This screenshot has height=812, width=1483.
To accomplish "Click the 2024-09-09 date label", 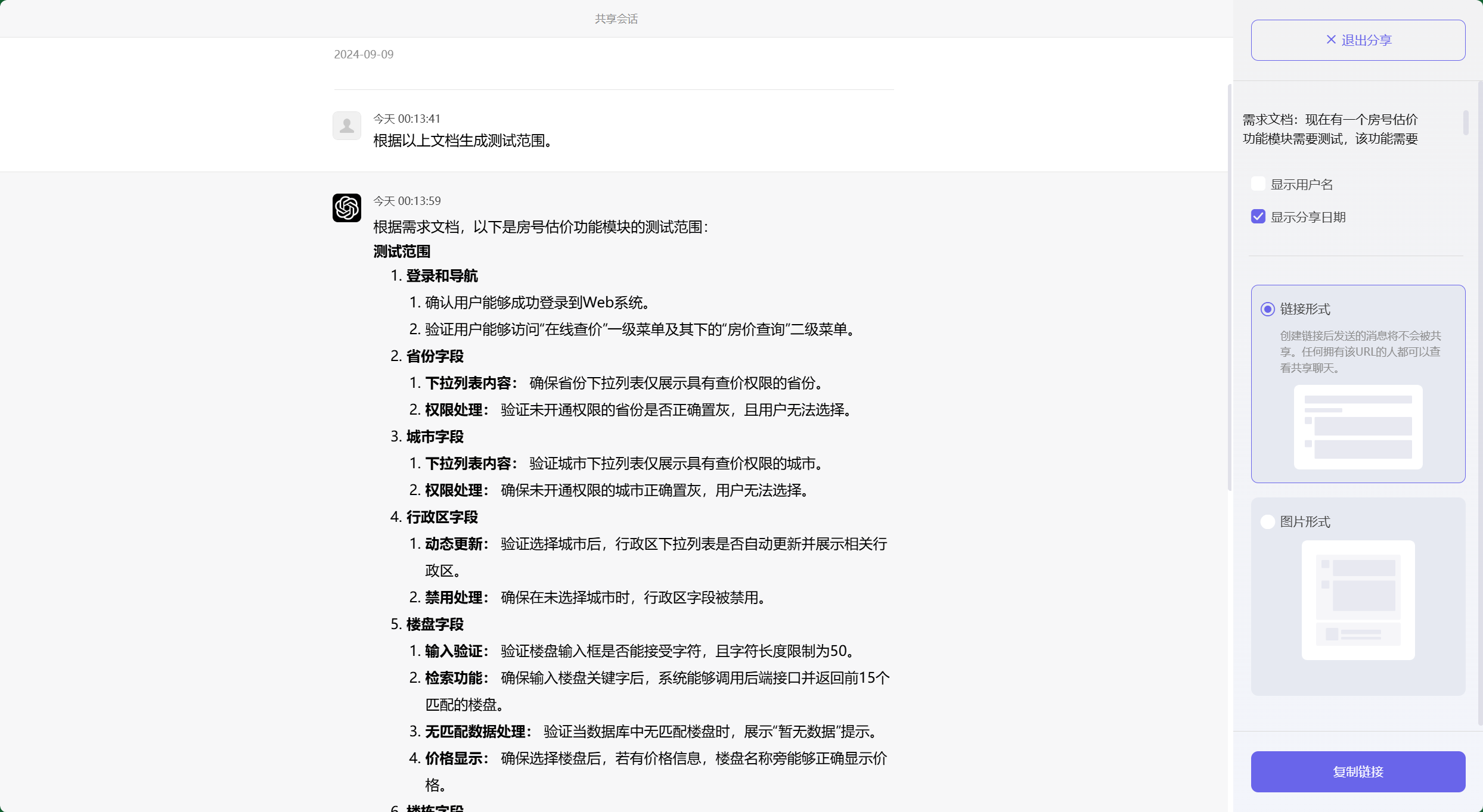I will [x=364, y=54].
